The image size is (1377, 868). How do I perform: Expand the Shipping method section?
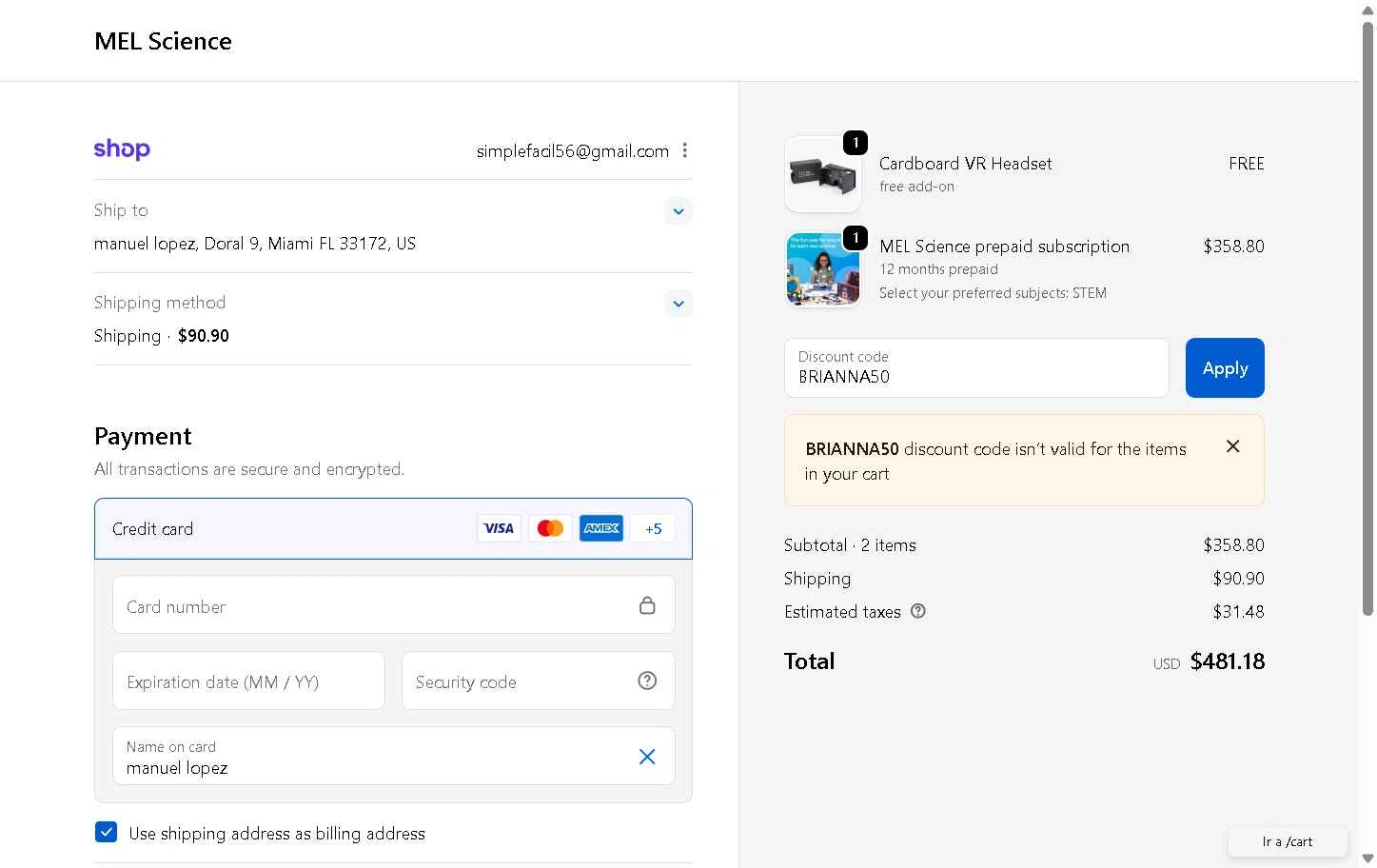click(x=678, y=304)
